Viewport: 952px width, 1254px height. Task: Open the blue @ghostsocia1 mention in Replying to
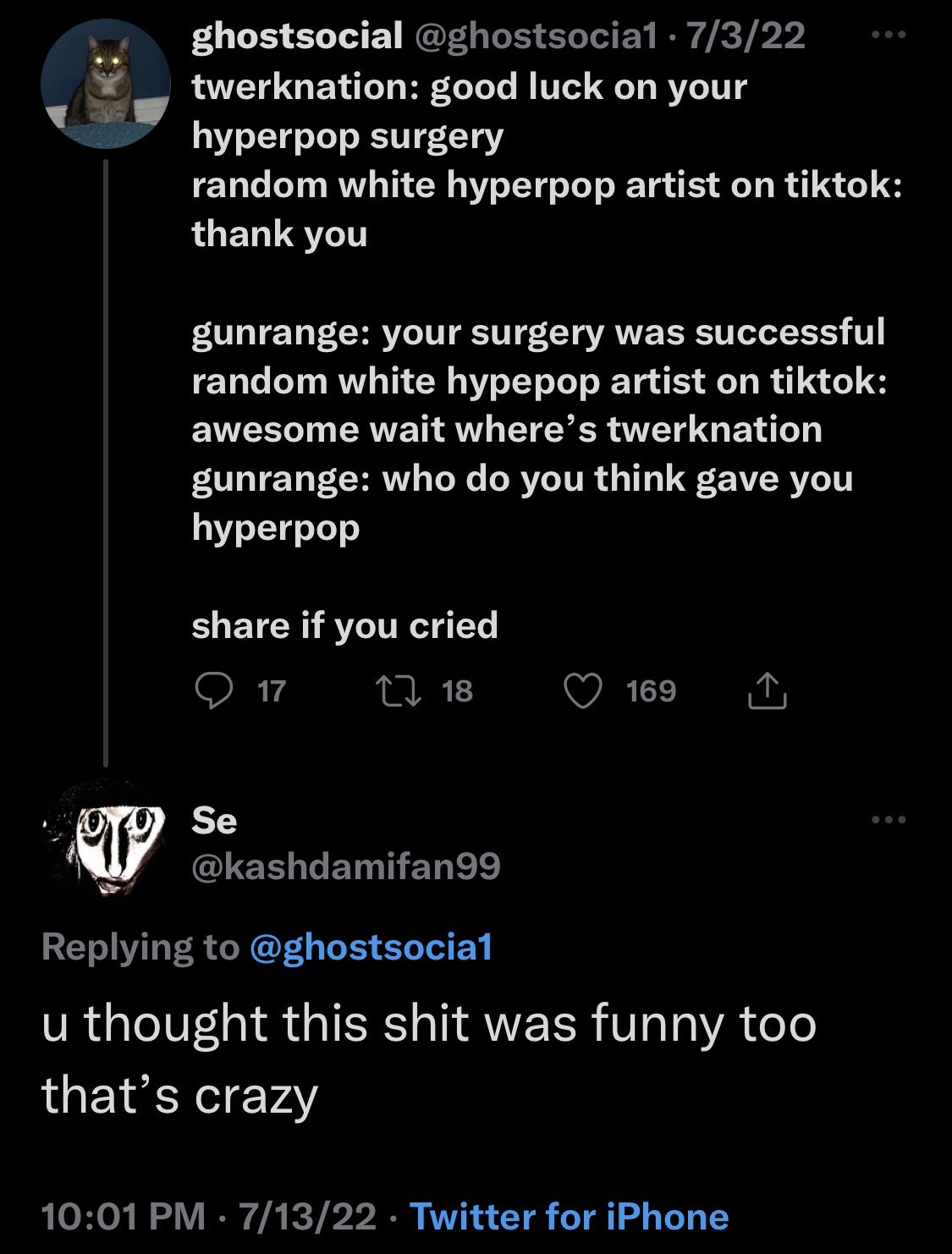[371, 947]
